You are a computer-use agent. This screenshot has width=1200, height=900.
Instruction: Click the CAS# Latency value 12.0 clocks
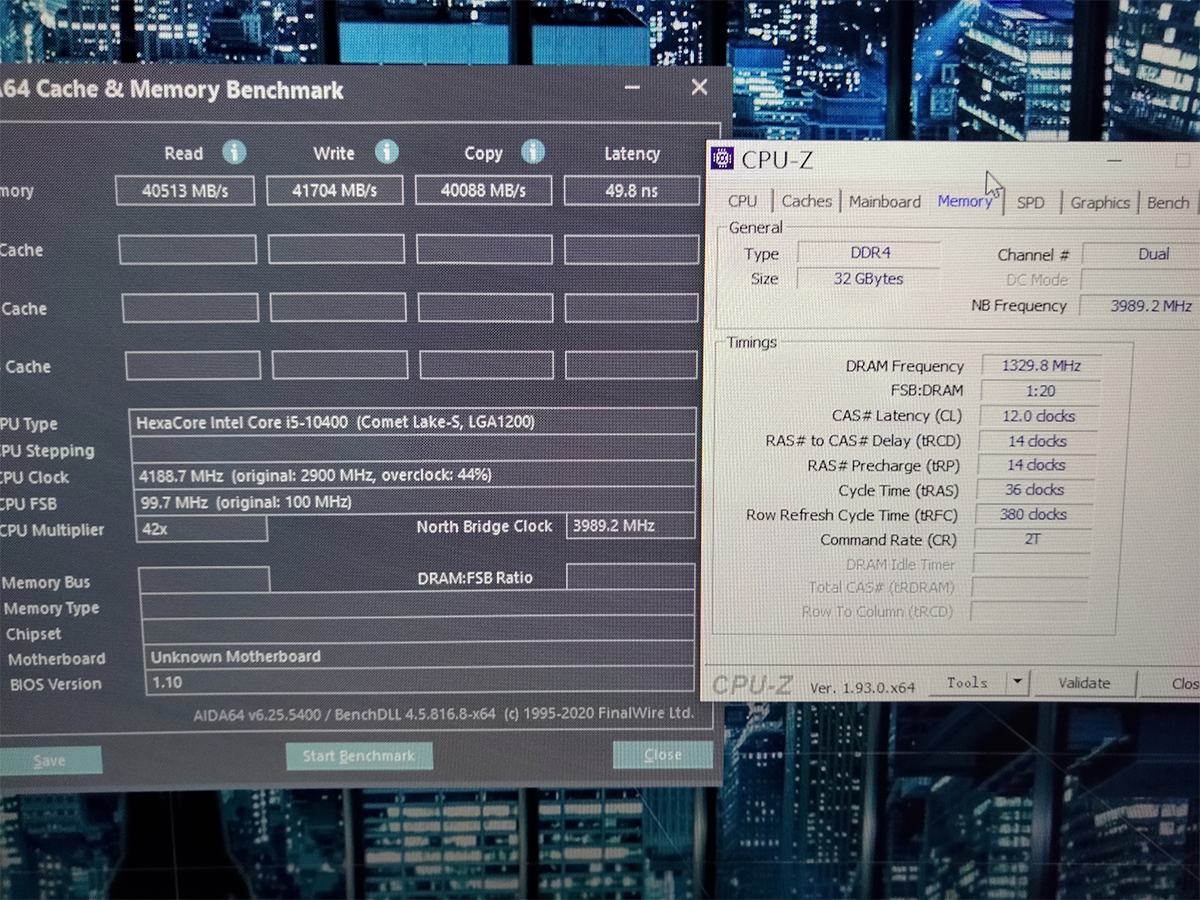coord(1038,416)
